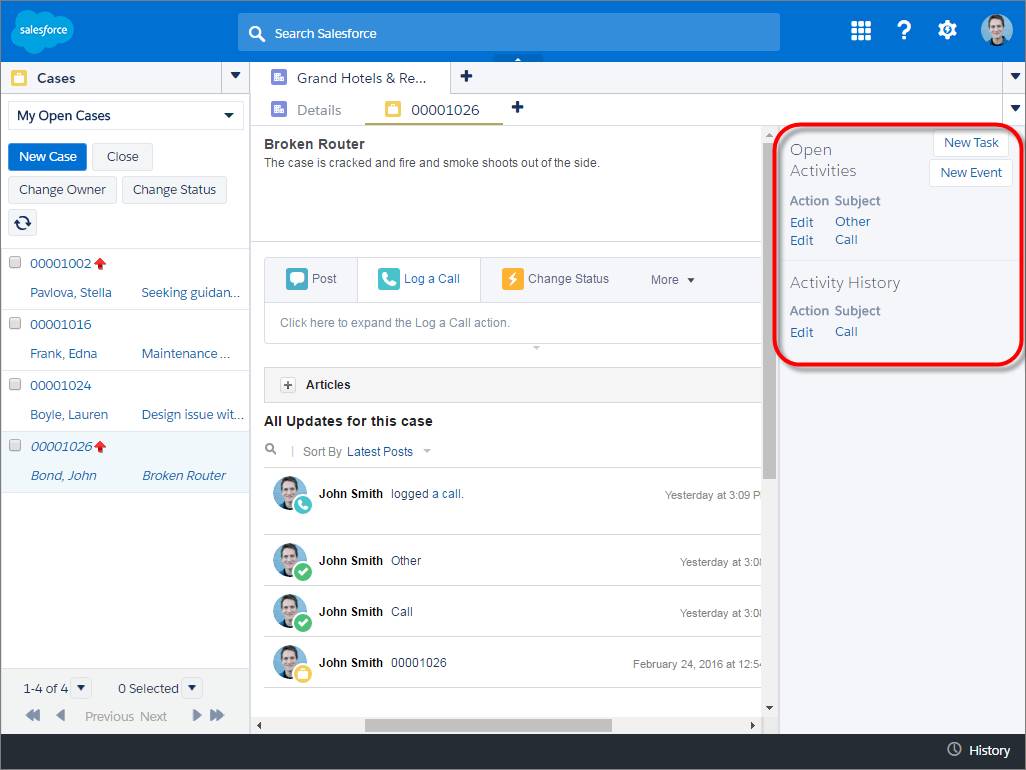Viewport: 1026px width, 770px height.
Task: Open the primary tab bar dropdown arrow
Action: point(1015,77)
